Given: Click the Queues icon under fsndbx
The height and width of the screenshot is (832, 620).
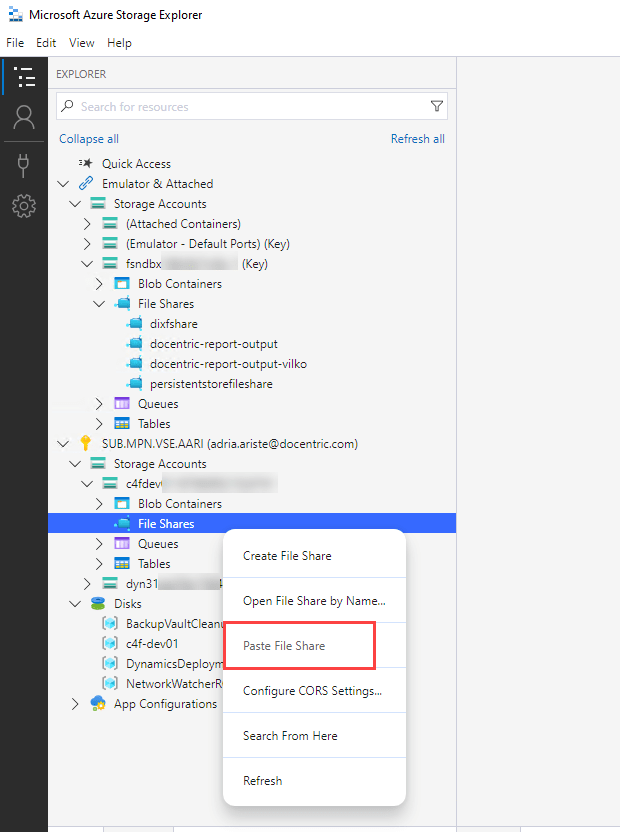Looking at the screenshot, I should coord(122,403).
